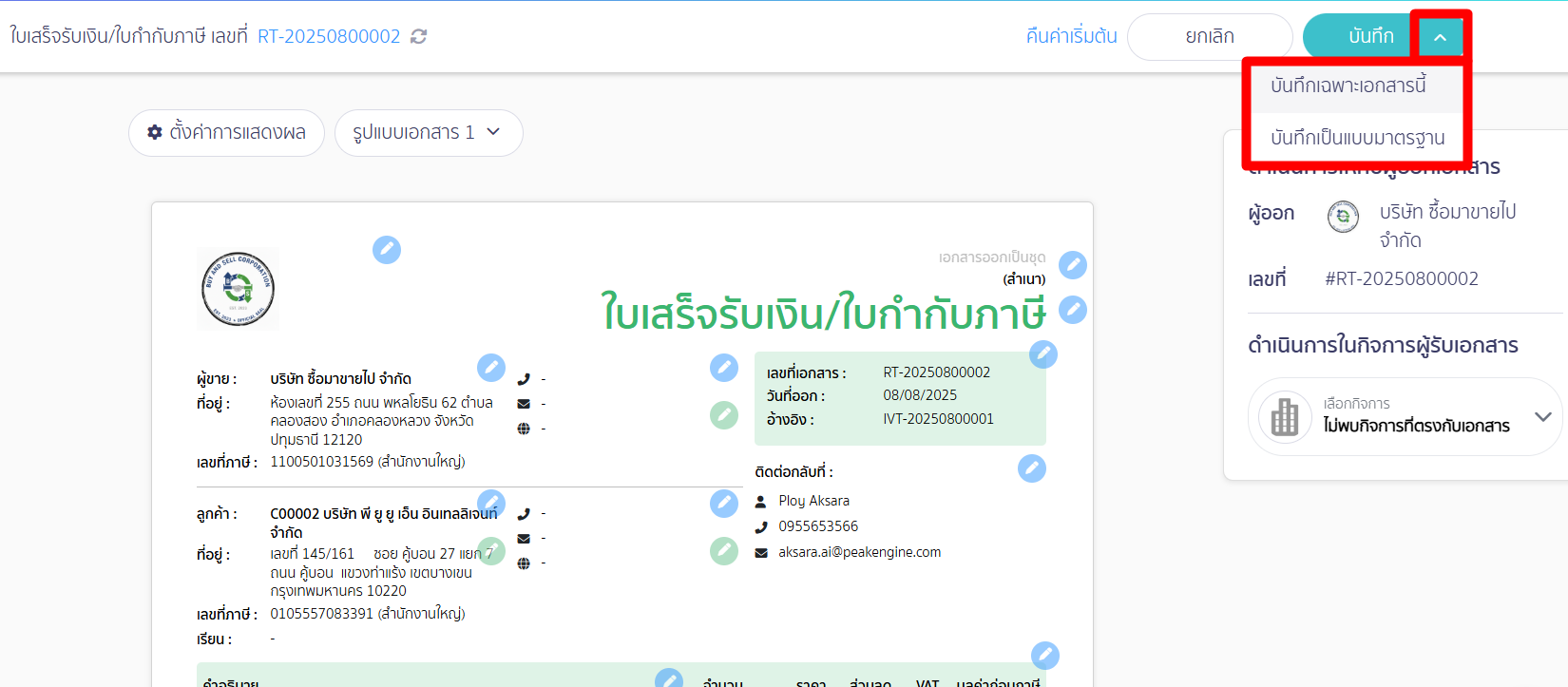1568x687 pixels.
Task: Click pencil above the มูลค่าก่อนภาษี column
Action: click(x=1045, y=656)
